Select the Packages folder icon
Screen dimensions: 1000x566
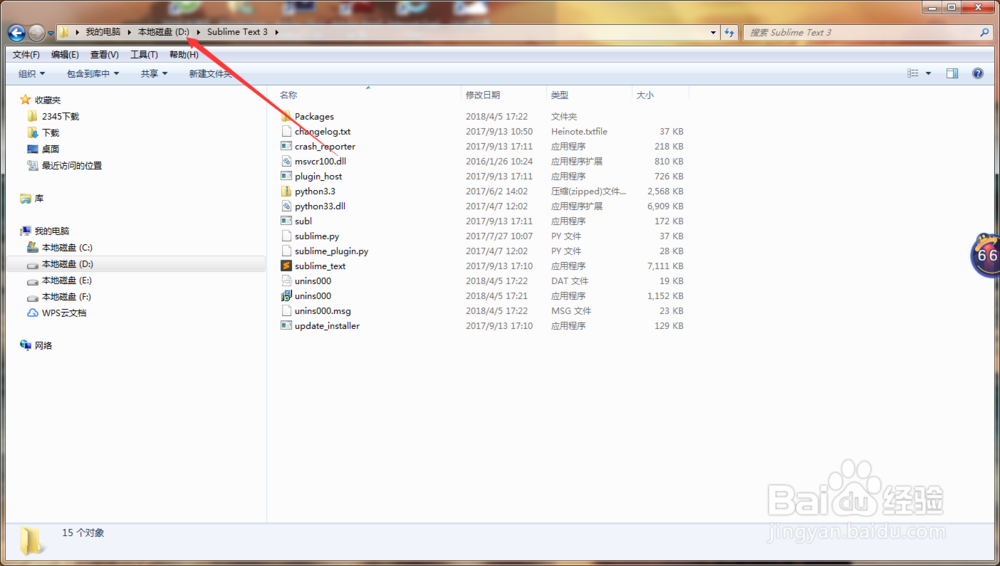286,116
